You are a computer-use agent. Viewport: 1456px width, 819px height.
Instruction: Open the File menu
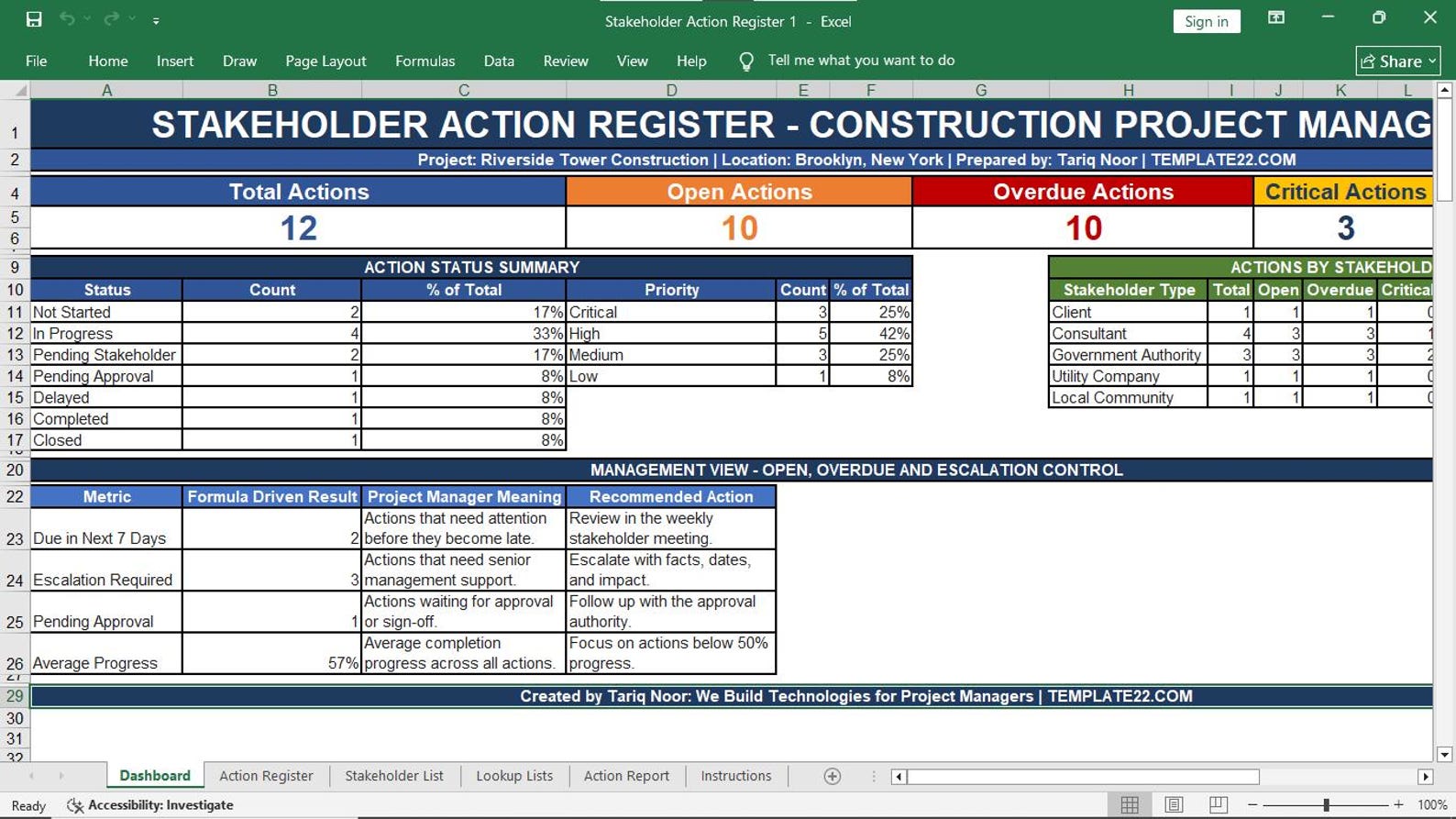(x=37, y=61)
